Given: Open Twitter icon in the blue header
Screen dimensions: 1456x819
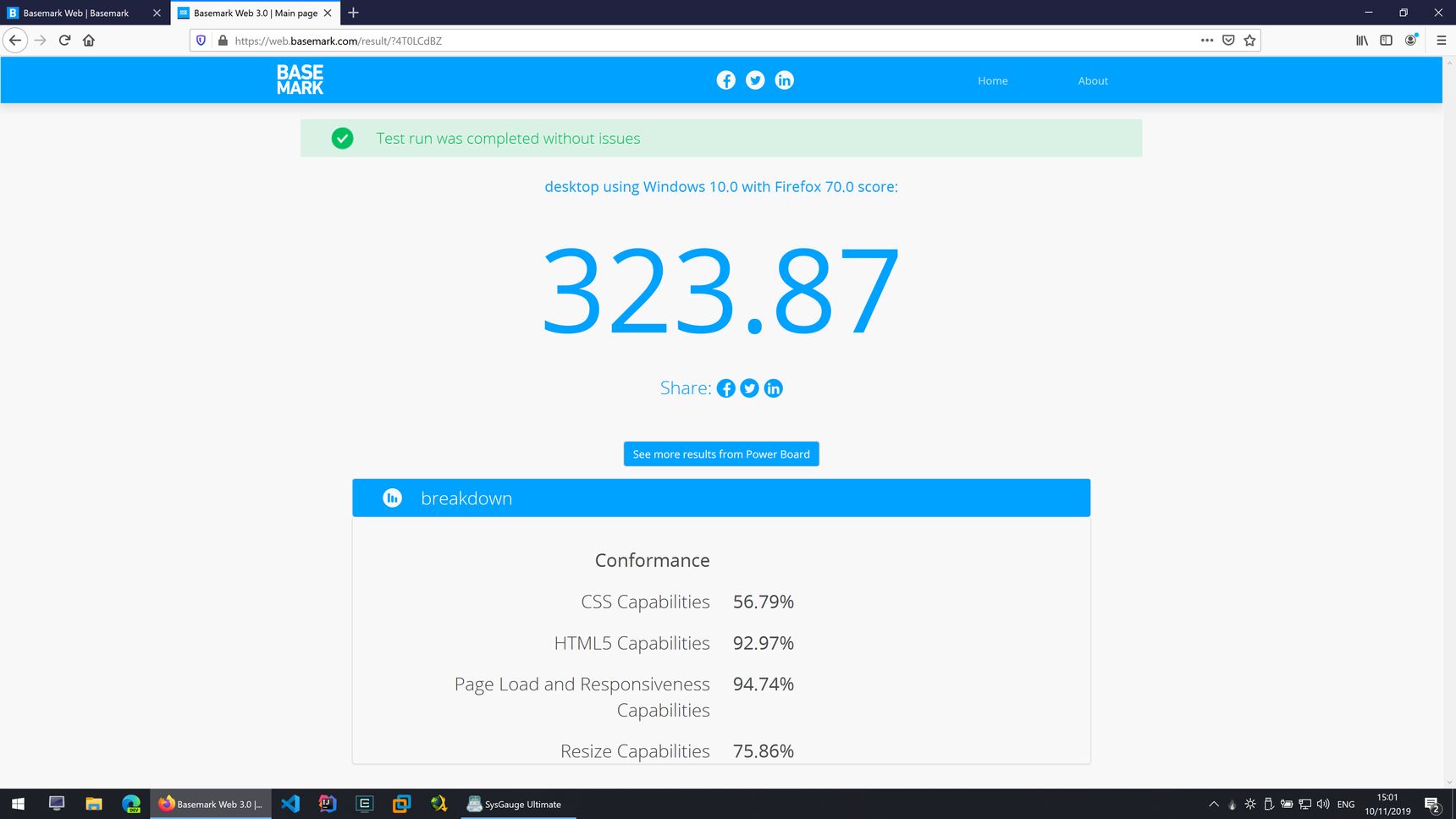Looking at the screenshot, I should (755, 80).
